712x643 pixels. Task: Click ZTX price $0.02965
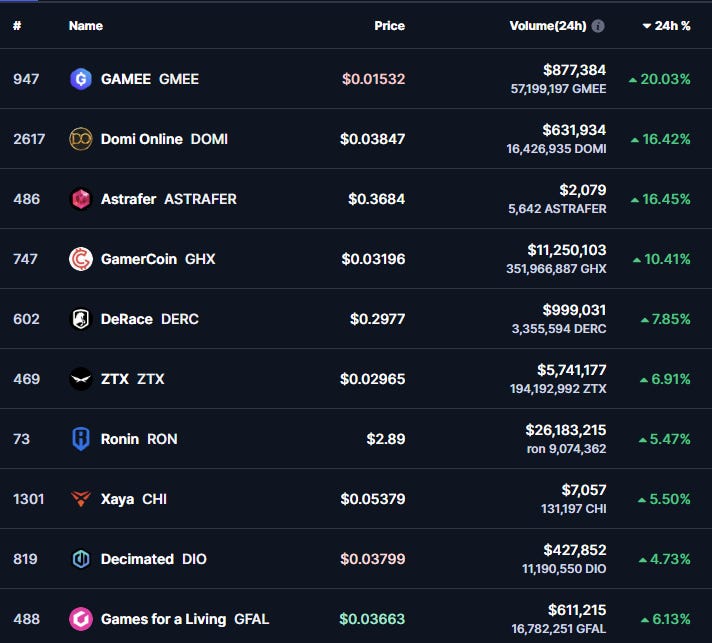coord(372,379)
